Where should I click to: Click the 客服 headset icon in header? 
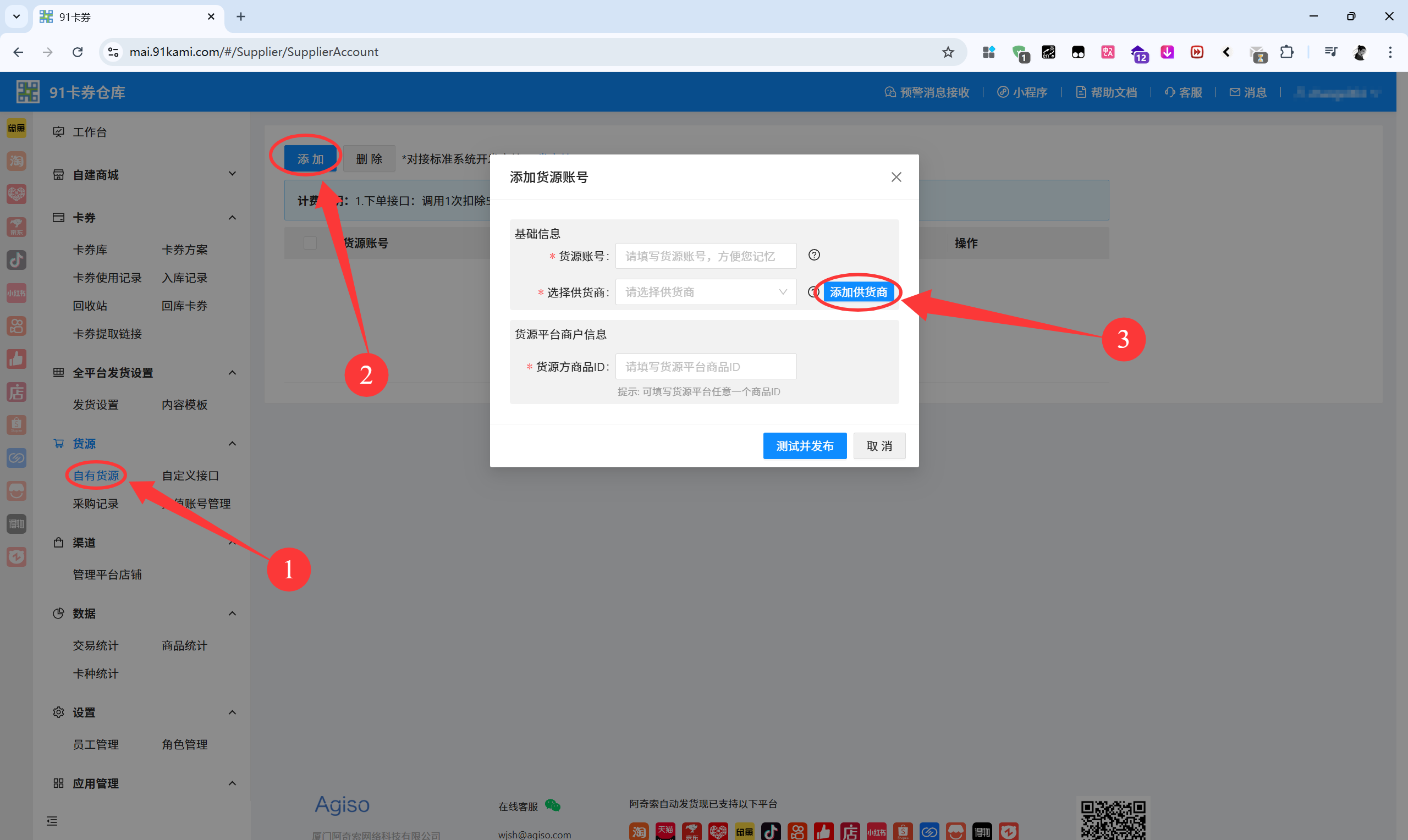point(1169,92)
